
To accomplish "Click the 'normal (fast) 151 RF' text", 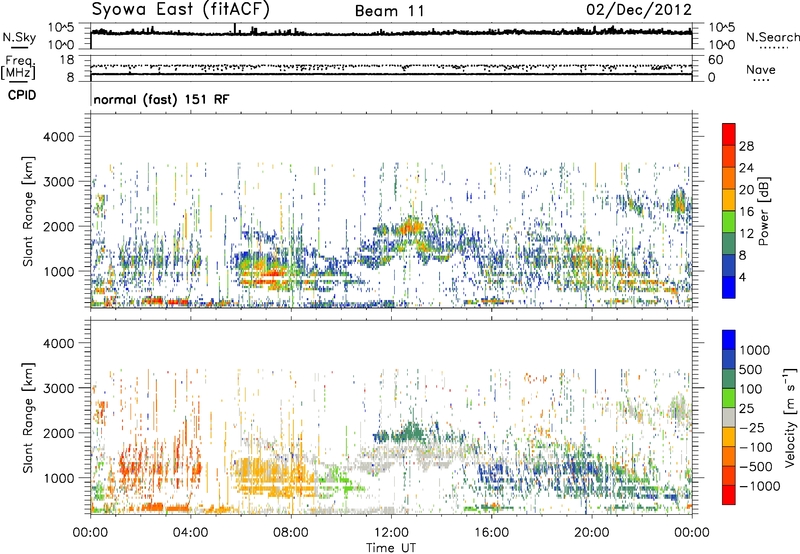I will click(161, 99).
